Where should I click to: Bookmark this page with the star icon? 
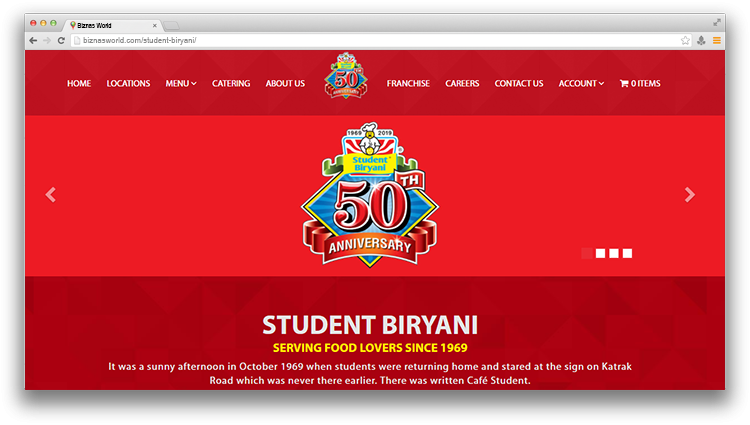685,40
